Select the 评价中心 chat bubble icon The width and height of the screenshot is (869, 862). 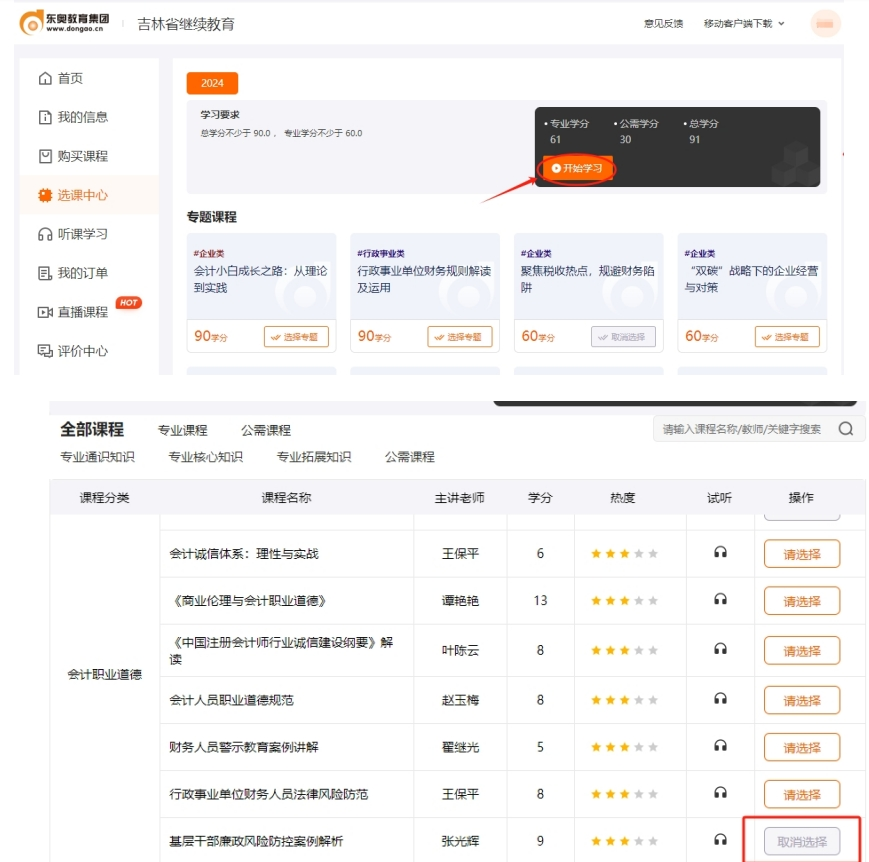[x=44, y=351]
